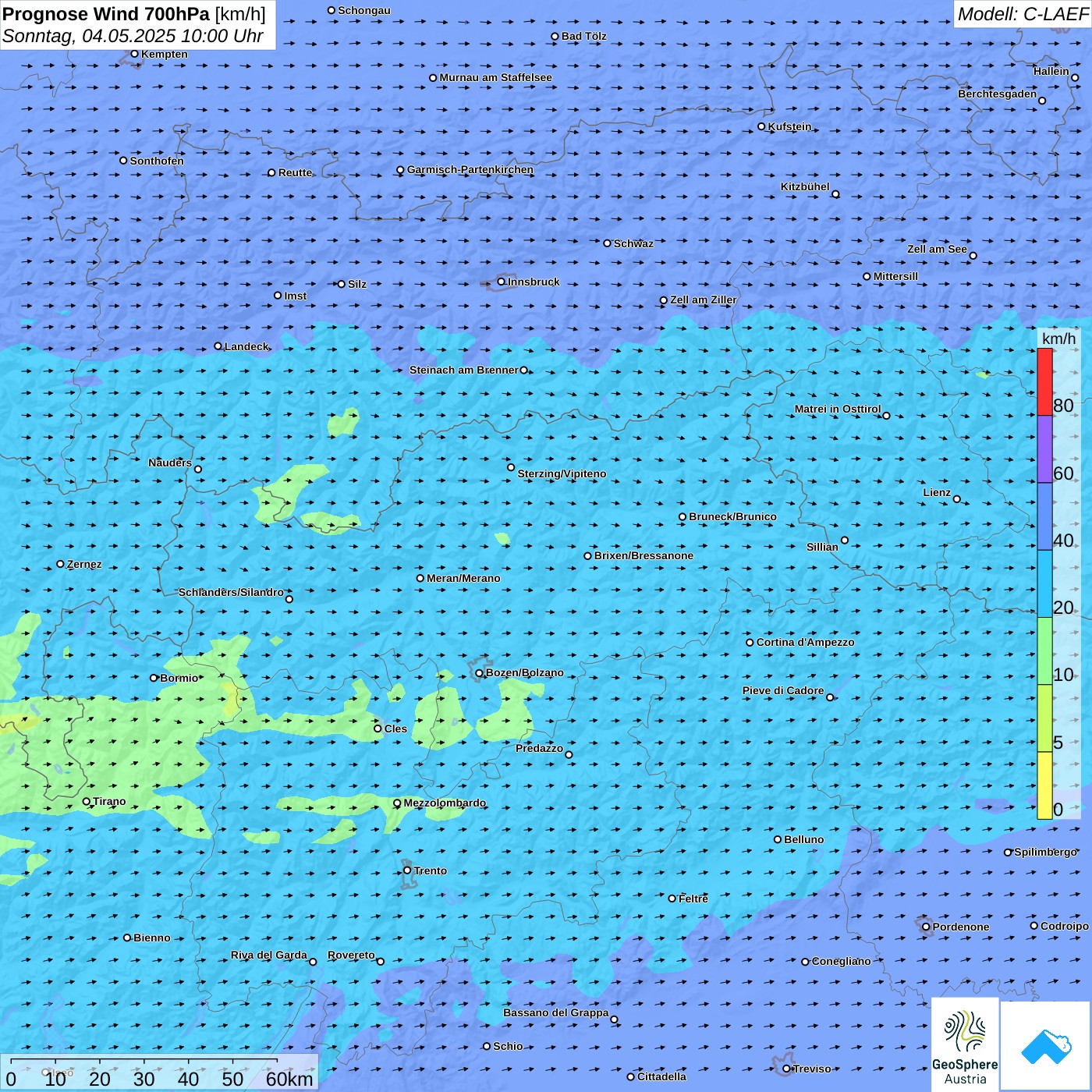Viewport: 1092px width, 1092px height.
Task: Click the Lienz location dot
Action: click(957, 499)
